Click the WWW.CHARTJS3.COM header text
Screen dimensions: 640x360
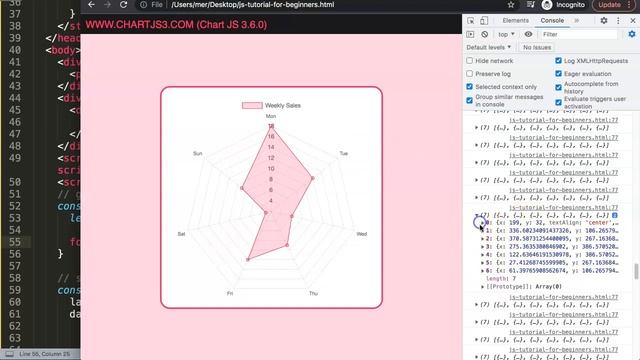tap(176, 24)
